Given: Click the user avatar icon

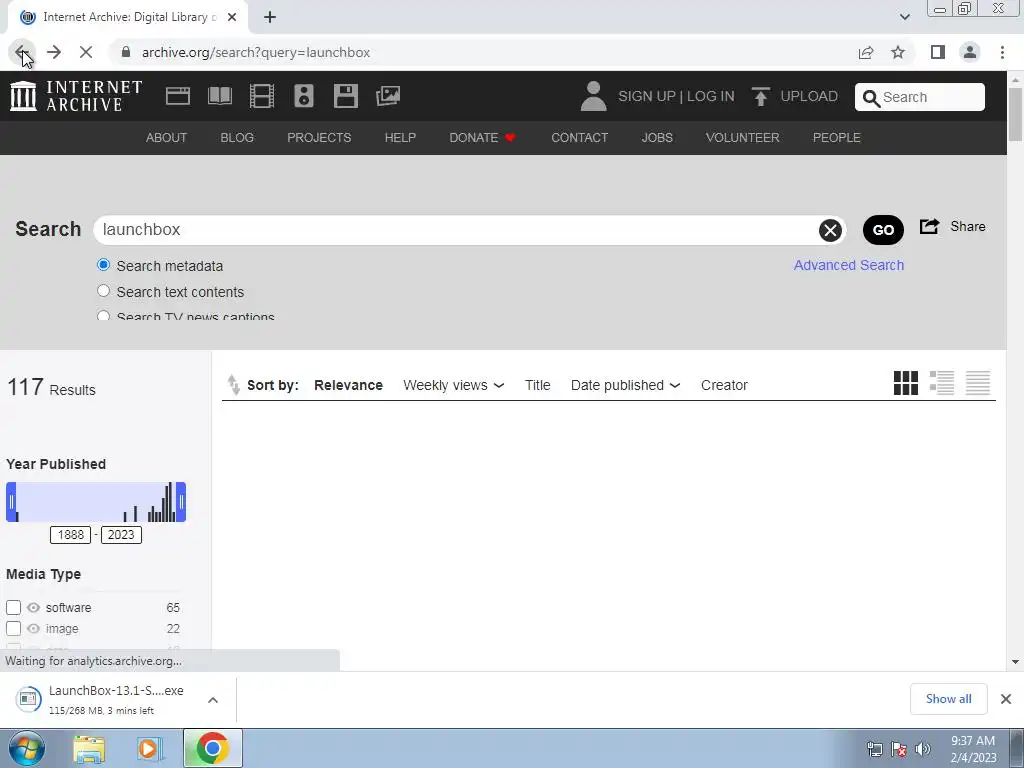Looking at the screenshot, I should (593, 96).
